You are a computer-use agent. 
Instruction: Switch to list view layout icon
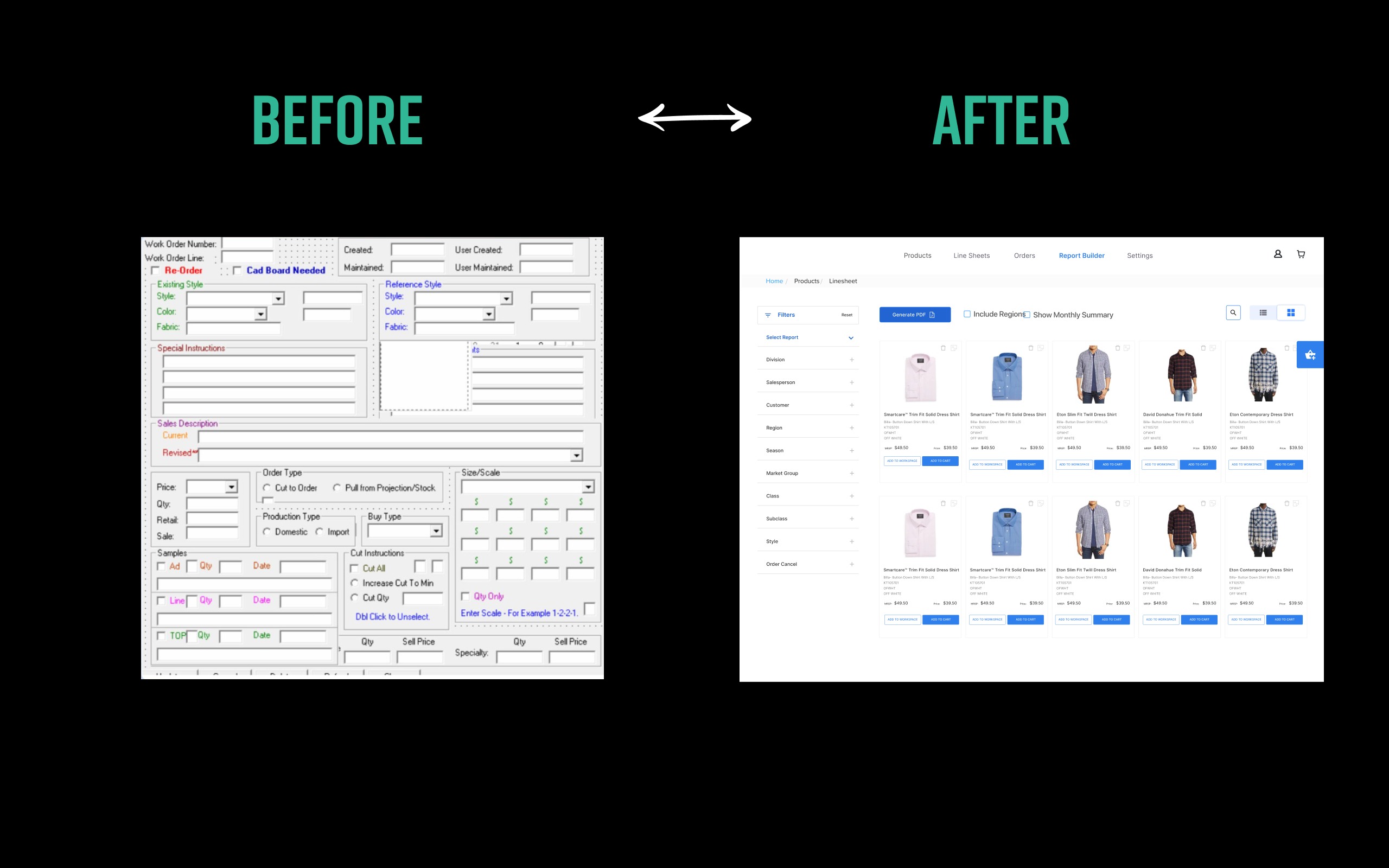(x=1263, y=313)
